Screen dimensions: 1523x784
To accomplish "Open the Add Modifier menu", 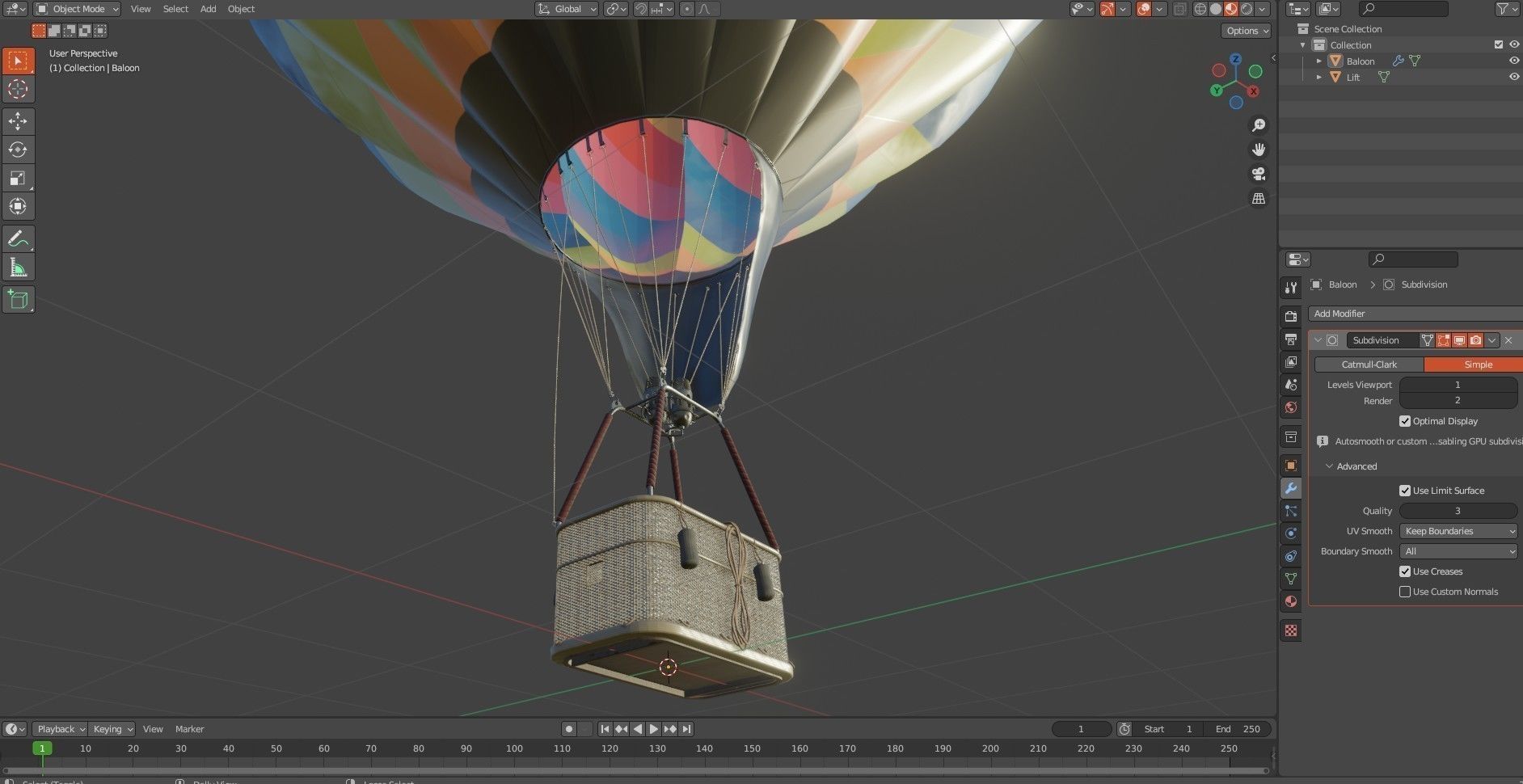I will pyautogui.click(x=1415, y=314).
